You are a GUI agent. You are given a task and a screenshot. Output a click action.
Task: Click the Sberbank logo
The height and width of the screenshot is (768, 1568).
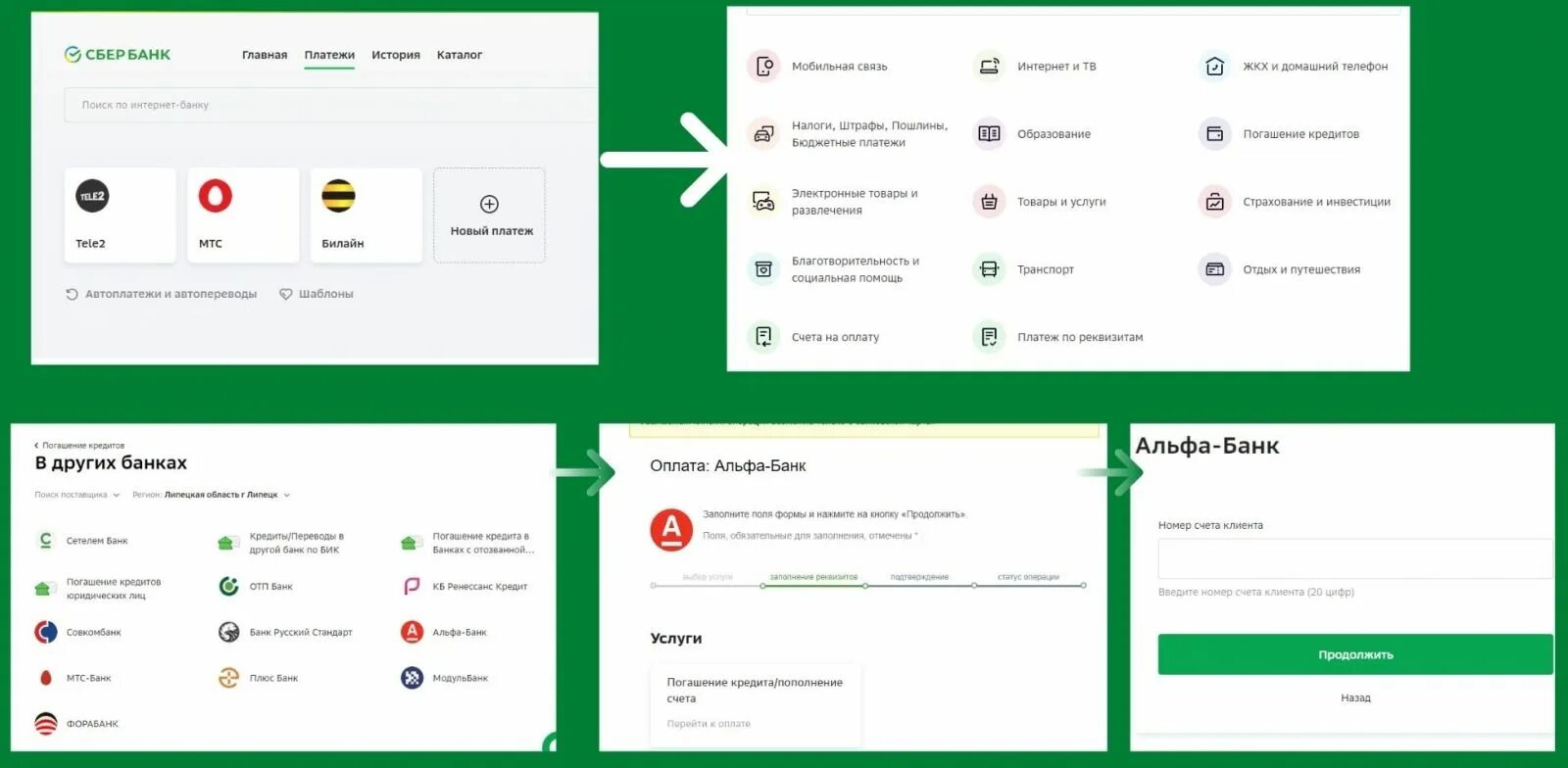pyautogui.click(x=117, y=55)
